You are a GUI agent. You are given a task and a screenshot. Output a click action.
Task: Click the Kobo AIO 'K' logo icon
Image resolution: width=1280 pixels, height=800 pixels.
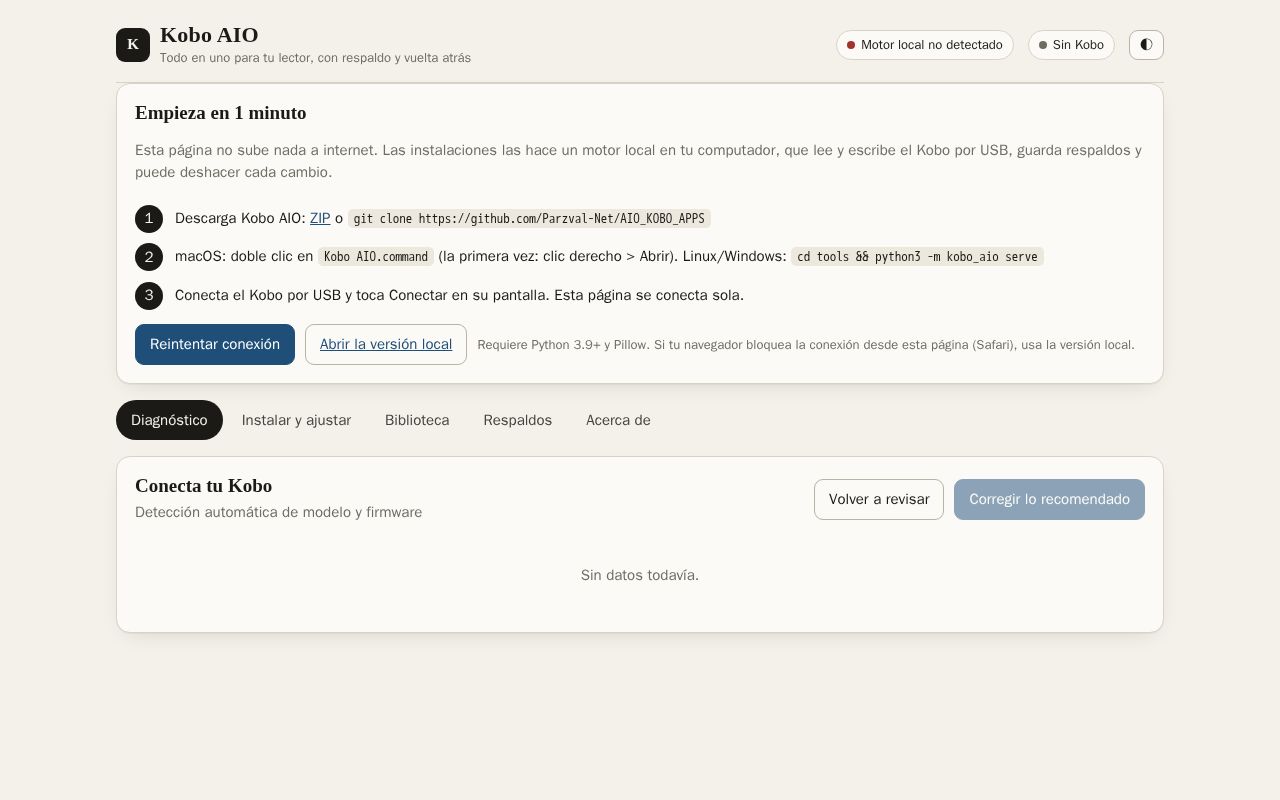point(133,45)
